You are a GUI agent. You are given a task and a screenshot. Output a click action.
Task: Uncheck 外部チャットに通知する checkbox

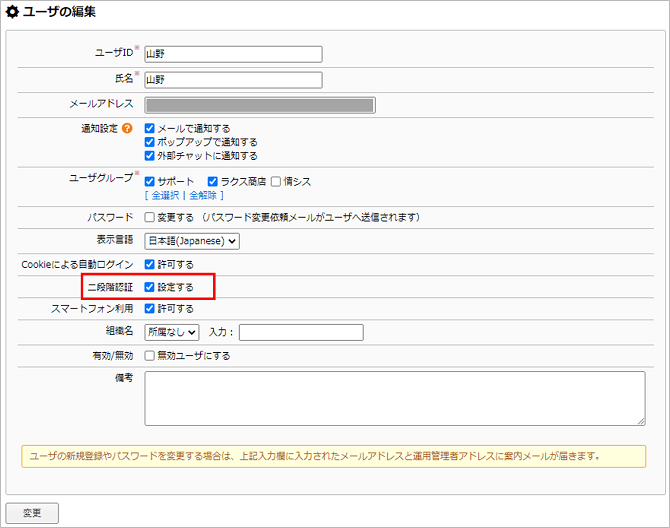click(x=149, y=155)
